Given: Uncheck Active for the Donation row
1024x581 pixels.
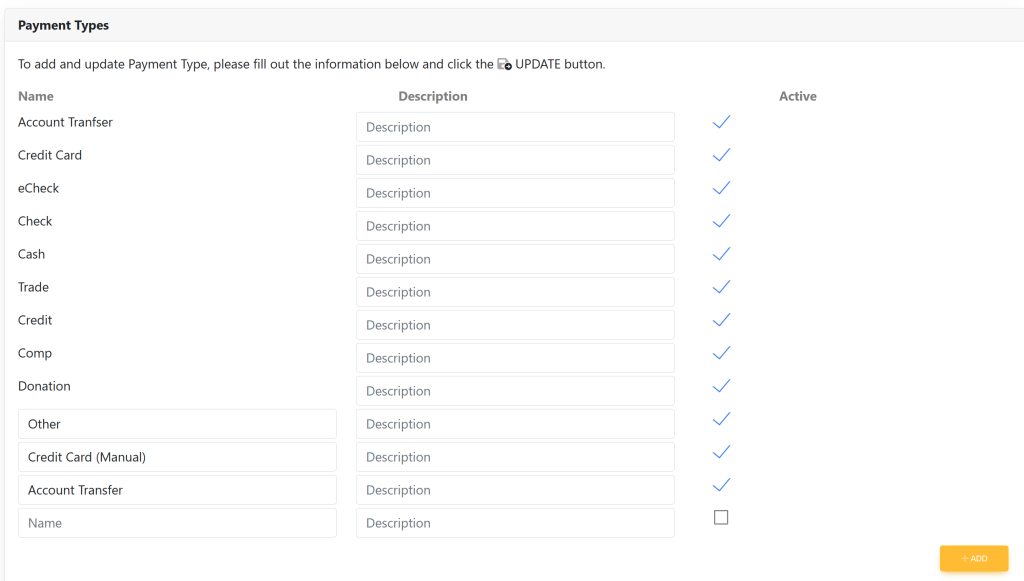Looking at the screenshot, I should point(721,386).
